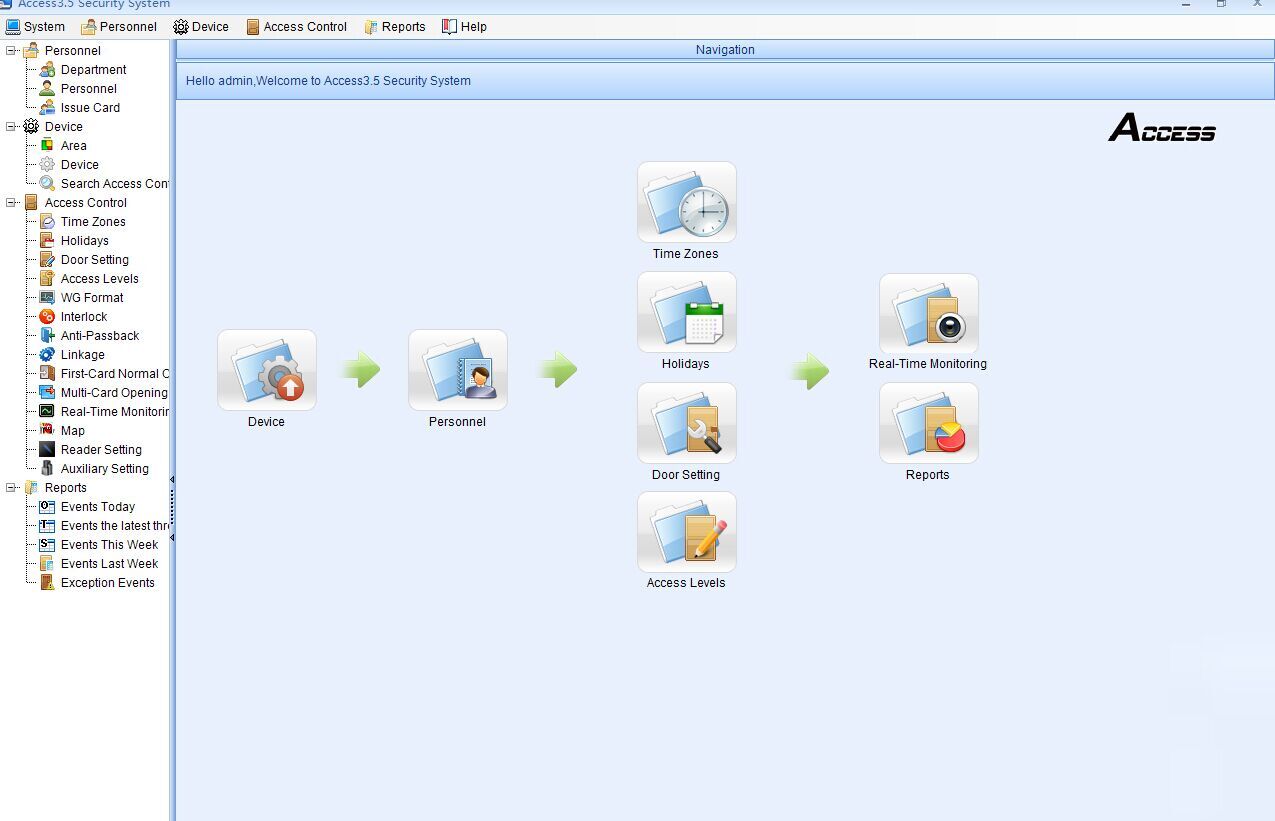Select Interlock in the sidebar tree
Viewport: 1275px width, 821px height.
click(x=83, y=317)
